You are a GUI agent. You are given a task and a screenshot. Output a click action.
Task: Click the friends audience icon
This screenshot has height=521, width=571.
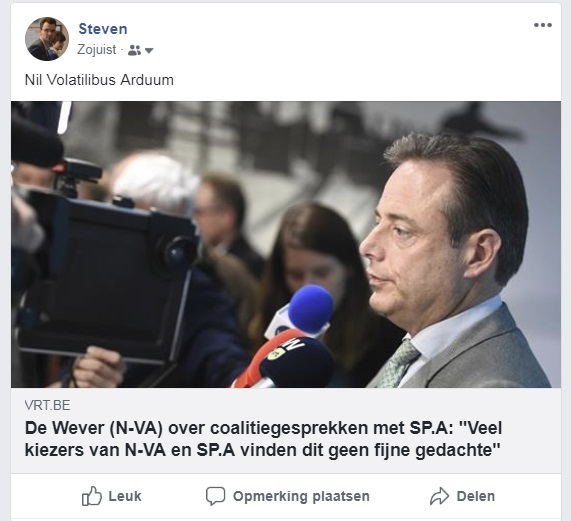coord(134,50)
